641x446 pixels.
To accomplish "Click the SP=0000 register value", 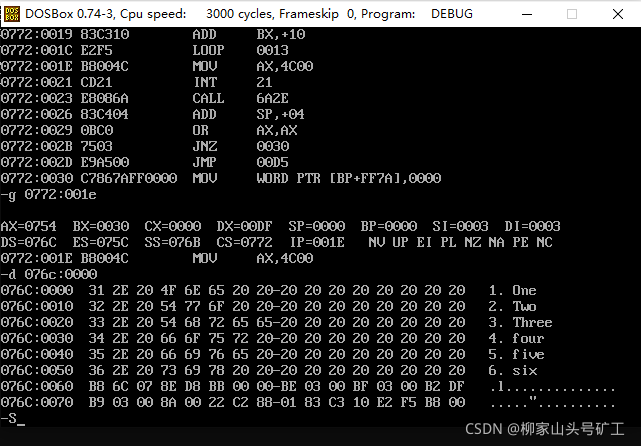I will click(316, 226).
